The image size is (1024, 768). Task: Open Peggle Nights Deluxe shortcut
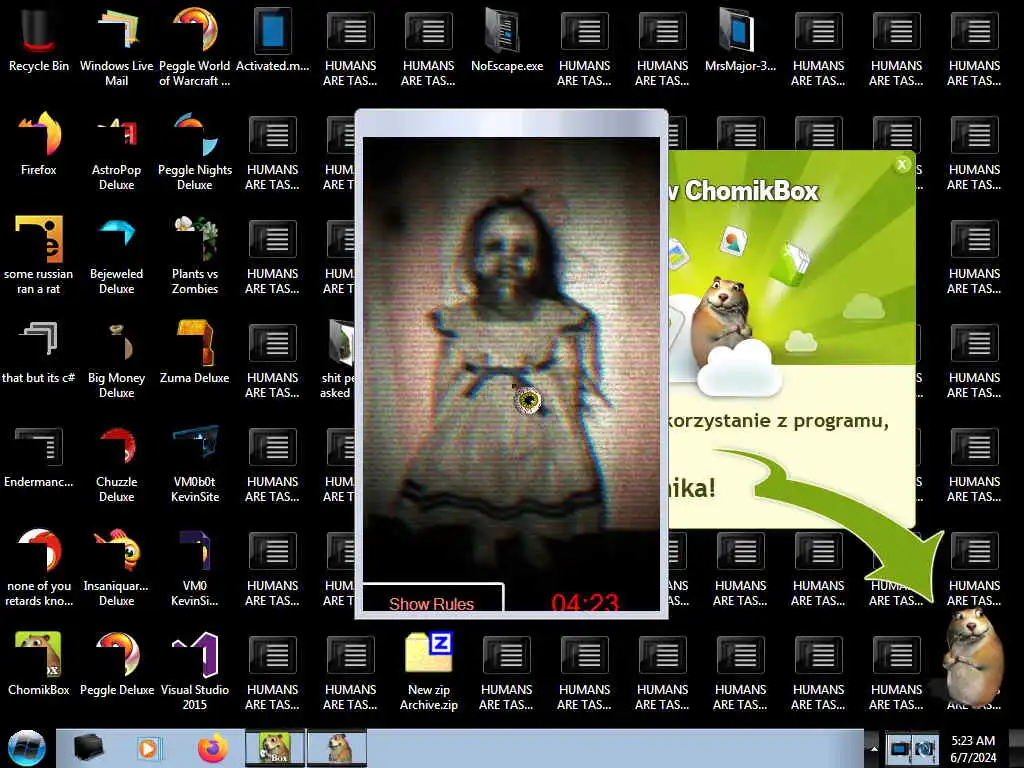pyautogui.click(x=195, y=152)
